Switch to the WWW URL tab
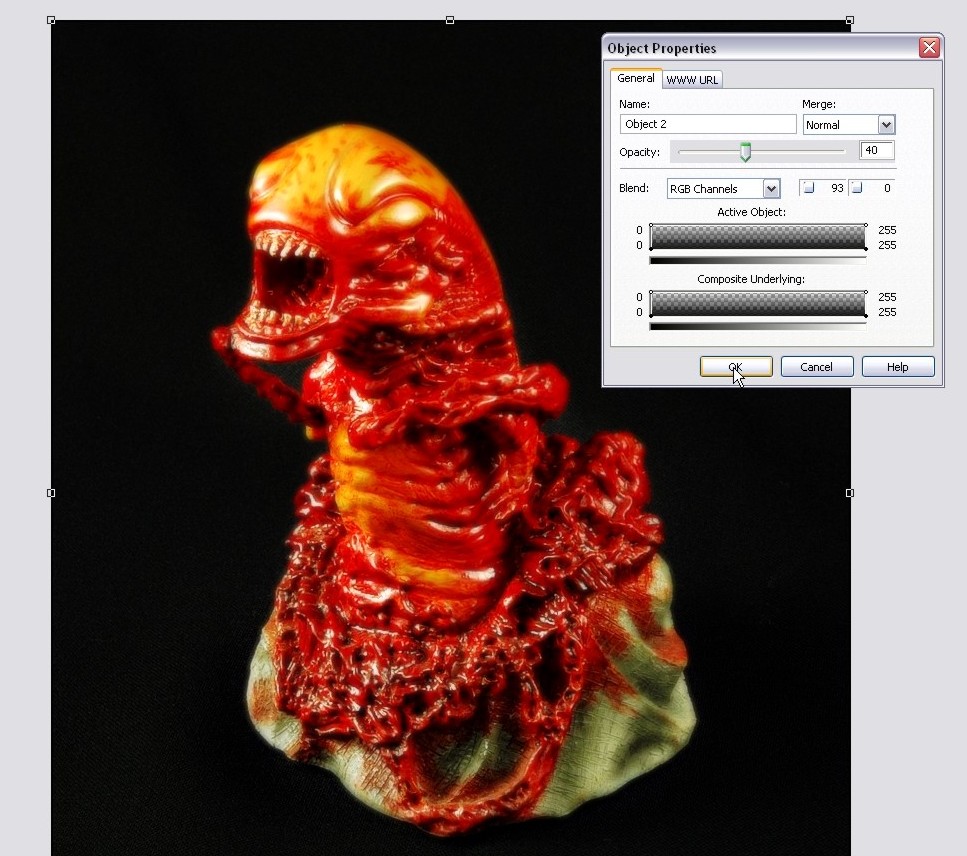 [692, 80]
